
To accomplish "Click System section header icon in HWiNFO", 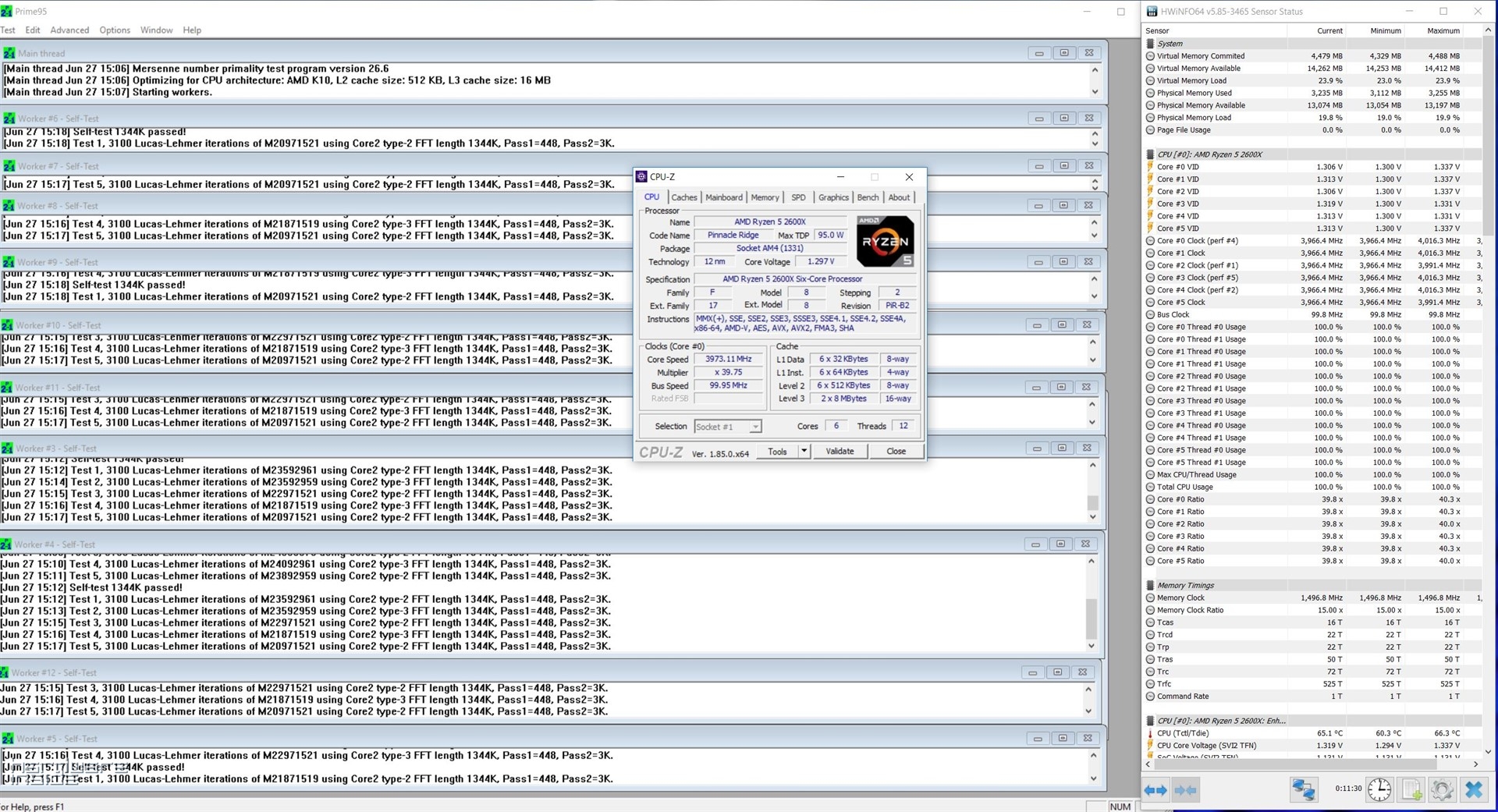I will click(x=1150, y=44).
